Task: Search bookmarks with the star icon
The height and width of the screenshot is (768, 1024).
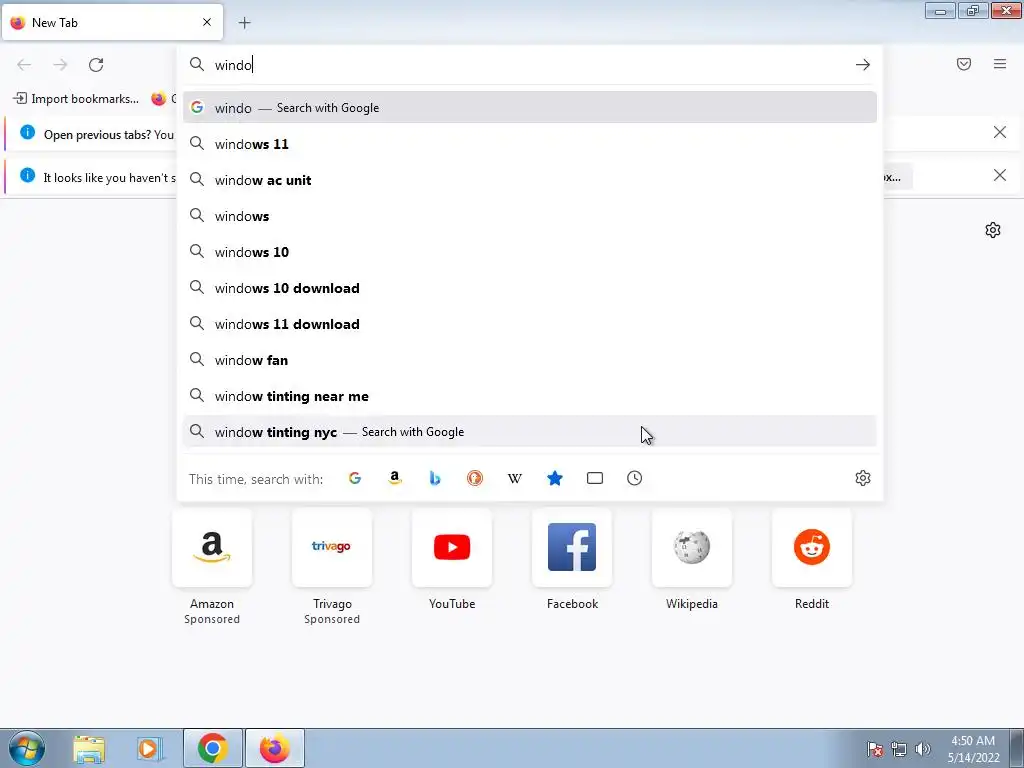Action: click(x=554, y=478)
